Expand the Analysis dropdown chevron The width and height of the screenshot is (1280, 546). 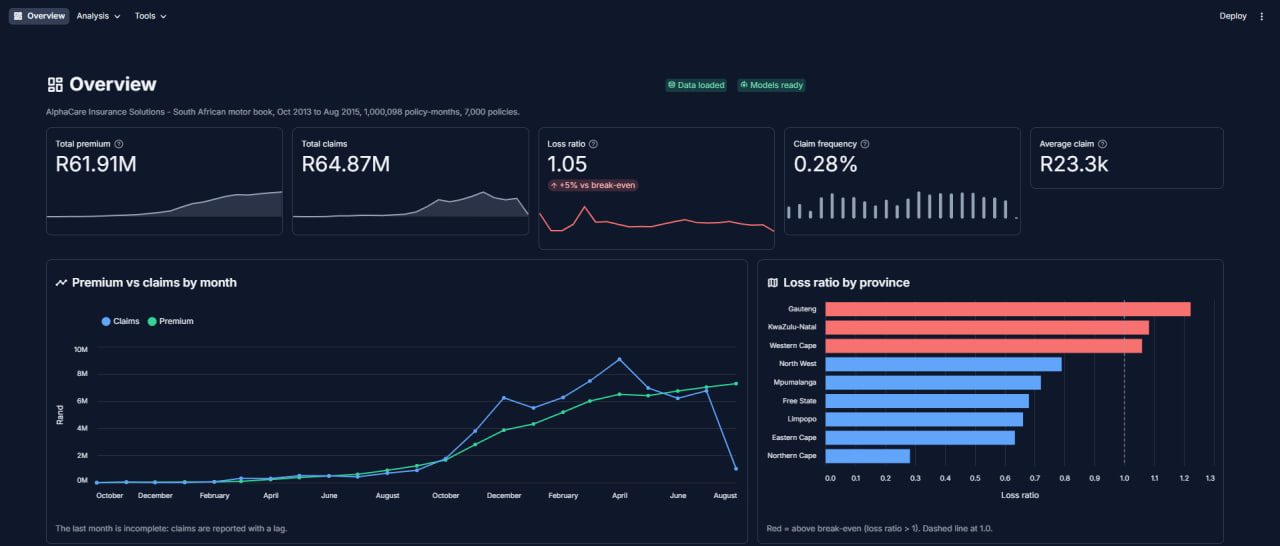point(117,17)
